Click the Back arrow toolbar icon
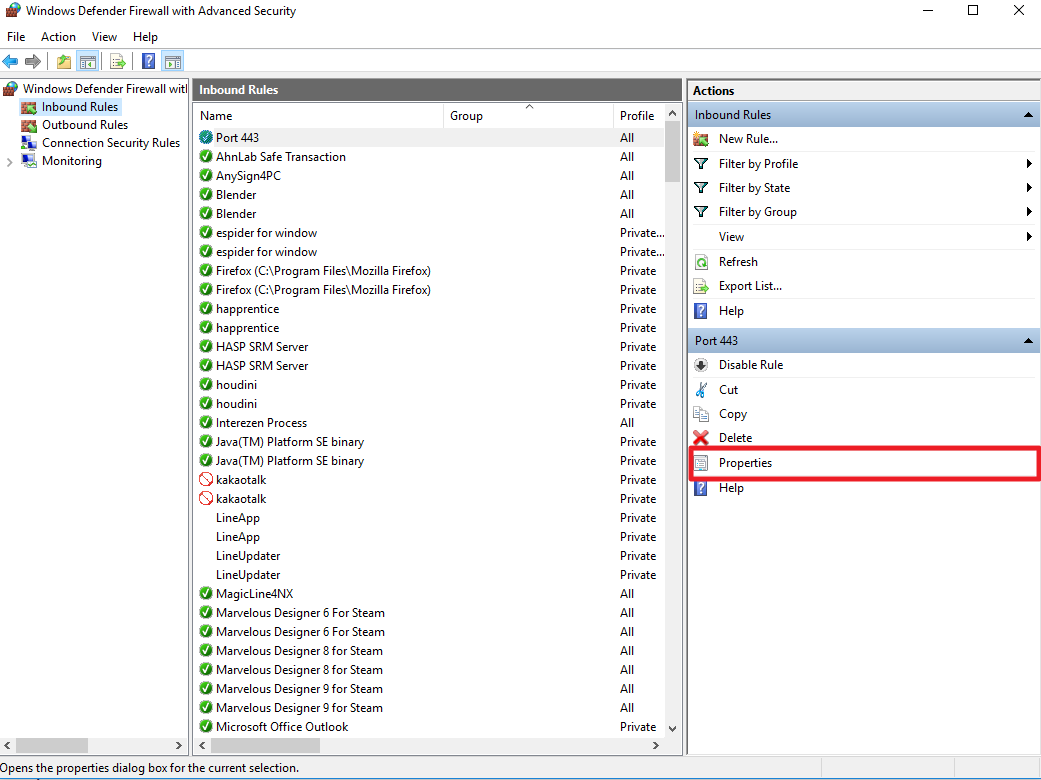This screenshot has height=780, width=1041. pos(10,62)
